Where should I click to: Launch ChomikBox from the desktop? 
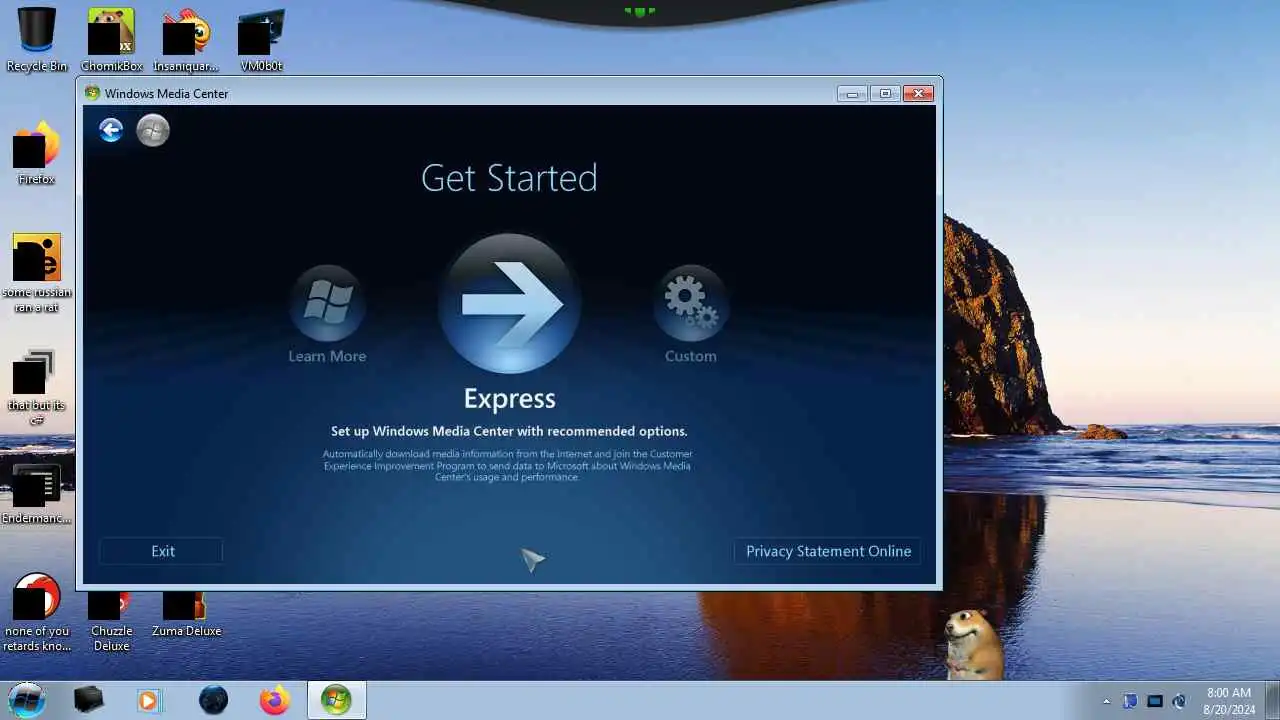(112, 40)
